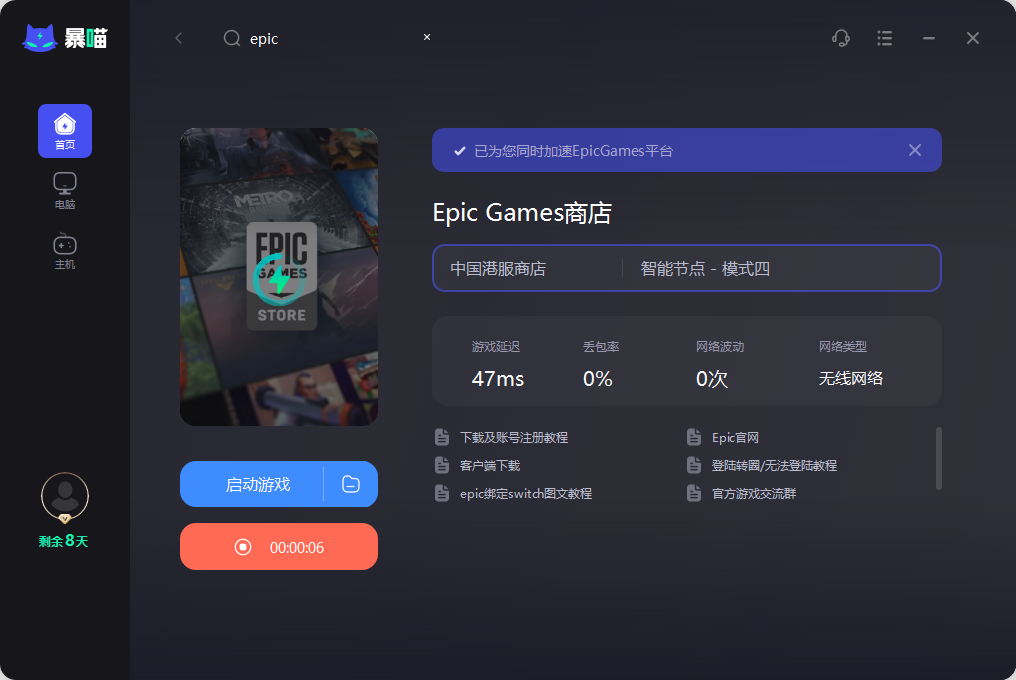The width and height of the screenshot is (1016, 680).
Task: Click the 暴喵 cat logo
Action: coord(65,38)
